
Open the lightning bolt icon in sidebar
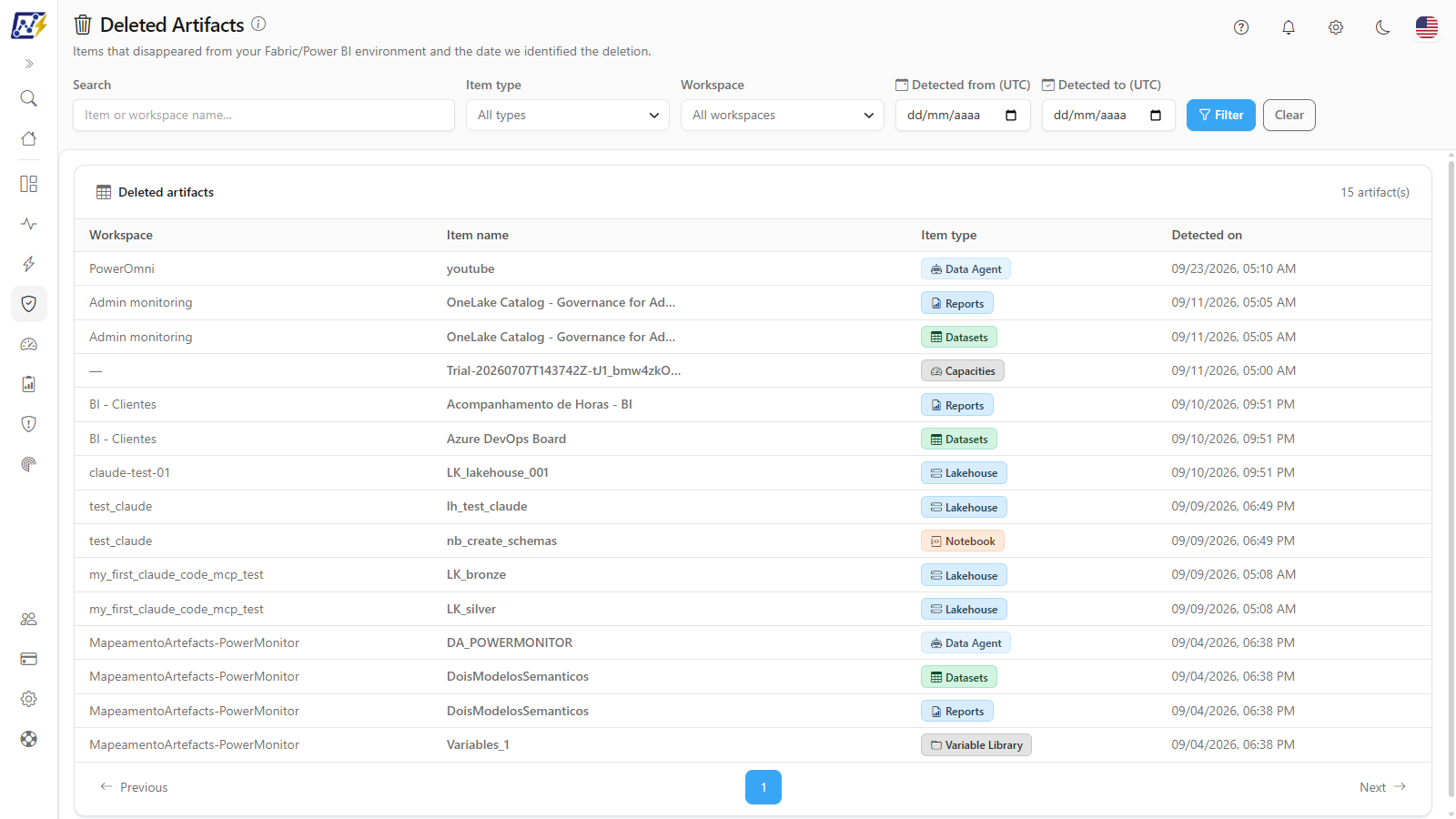[29, 264]
